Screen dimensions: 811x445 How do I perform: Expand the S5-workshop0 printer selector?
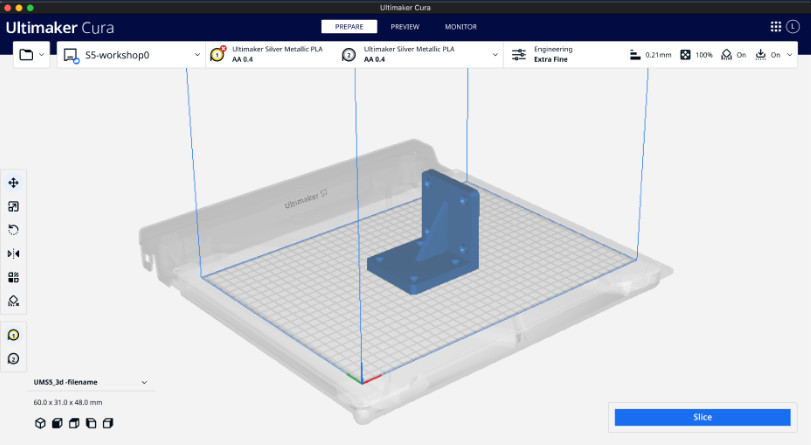coord(197,55)
